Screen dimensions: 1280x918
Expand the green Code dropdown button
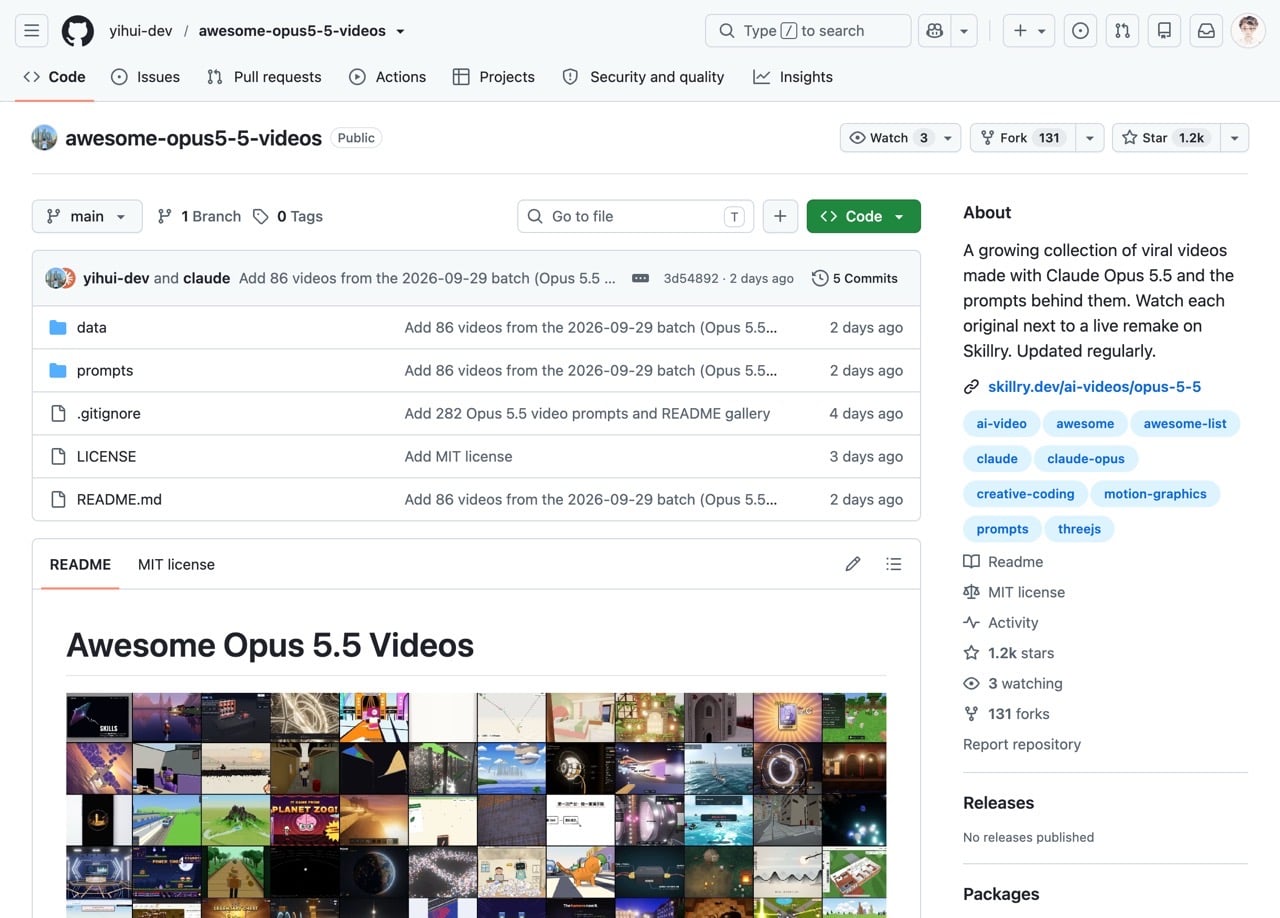[x=864, y=216]
